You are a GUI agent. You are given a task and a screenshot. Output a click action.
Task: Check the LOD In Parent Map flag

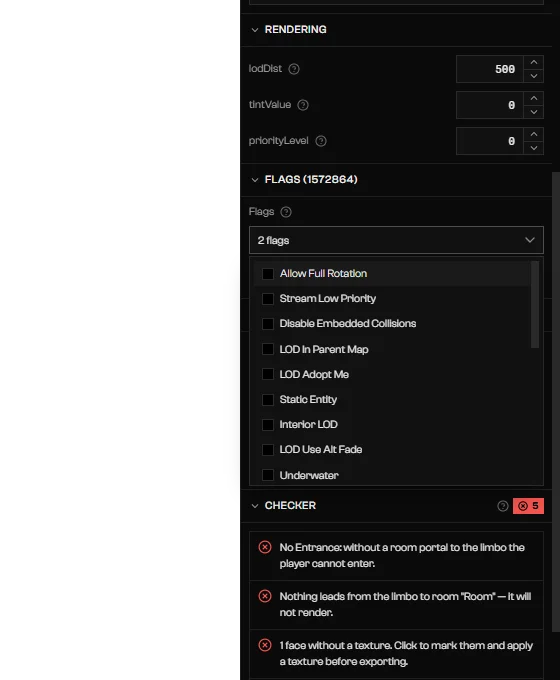tap(268, 350)
